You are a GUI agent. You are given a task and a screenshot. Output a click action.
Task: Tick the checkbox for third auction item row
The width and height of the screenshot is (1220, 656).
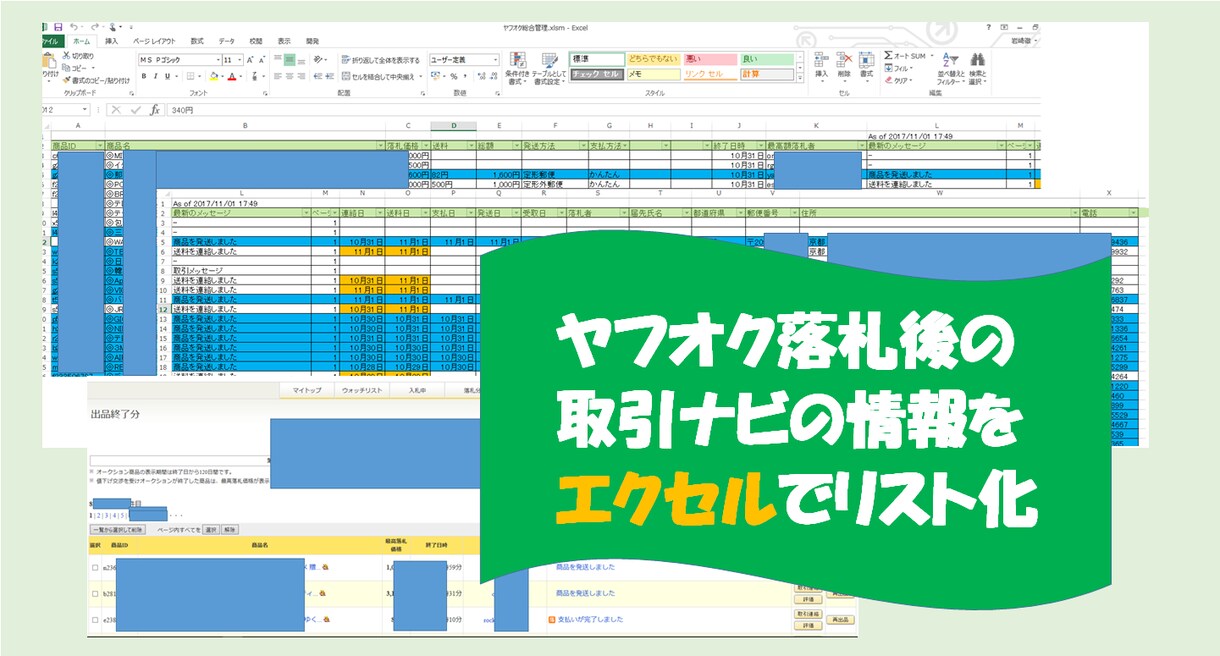click(x=94, y=620)
